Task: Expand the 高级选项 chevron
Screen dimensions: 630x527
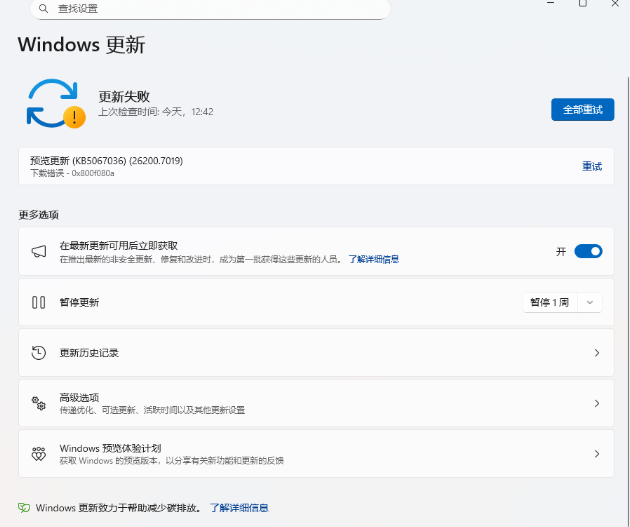Action: pyautogui.click(x=597, y=403)
